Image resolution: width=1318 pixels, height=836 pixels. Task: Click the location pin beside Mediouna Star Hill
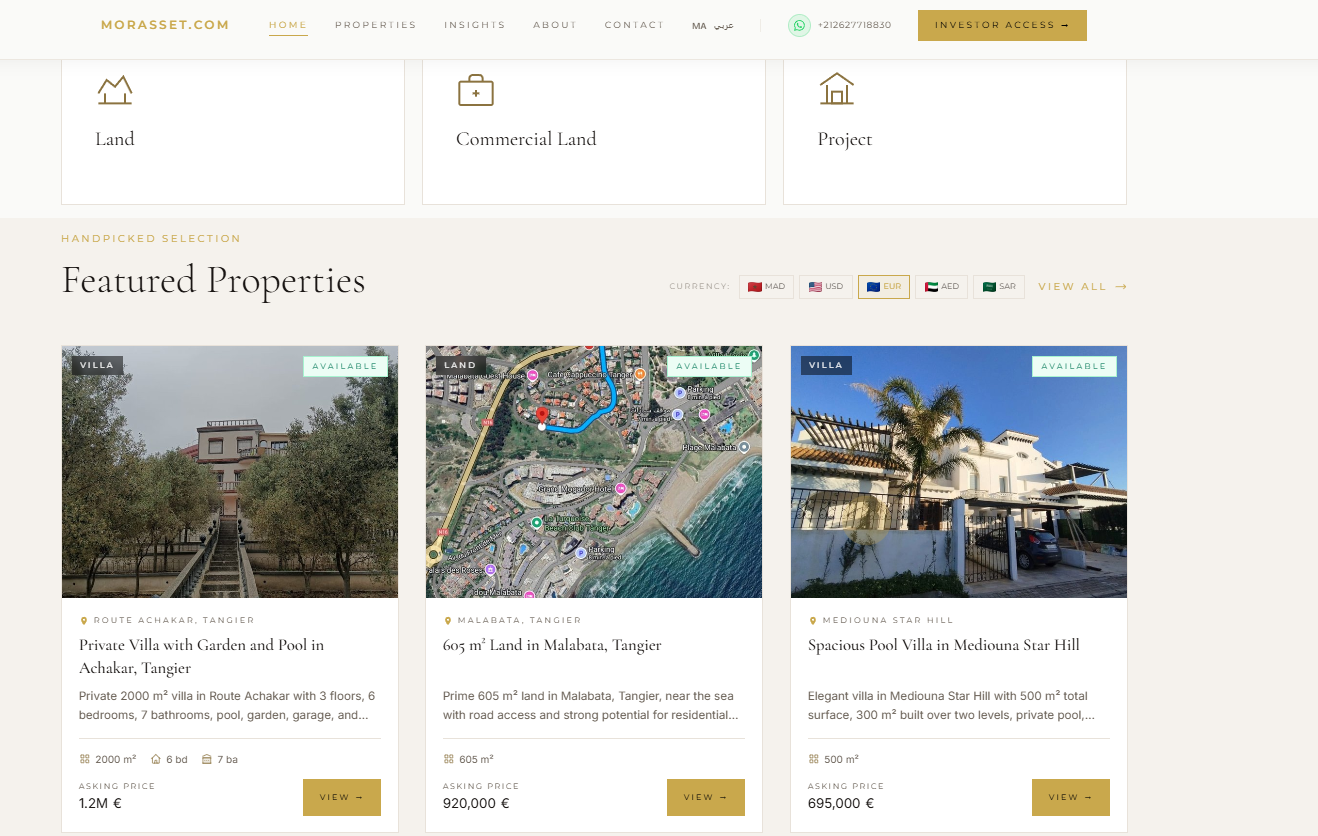click(x=813, y=621)
